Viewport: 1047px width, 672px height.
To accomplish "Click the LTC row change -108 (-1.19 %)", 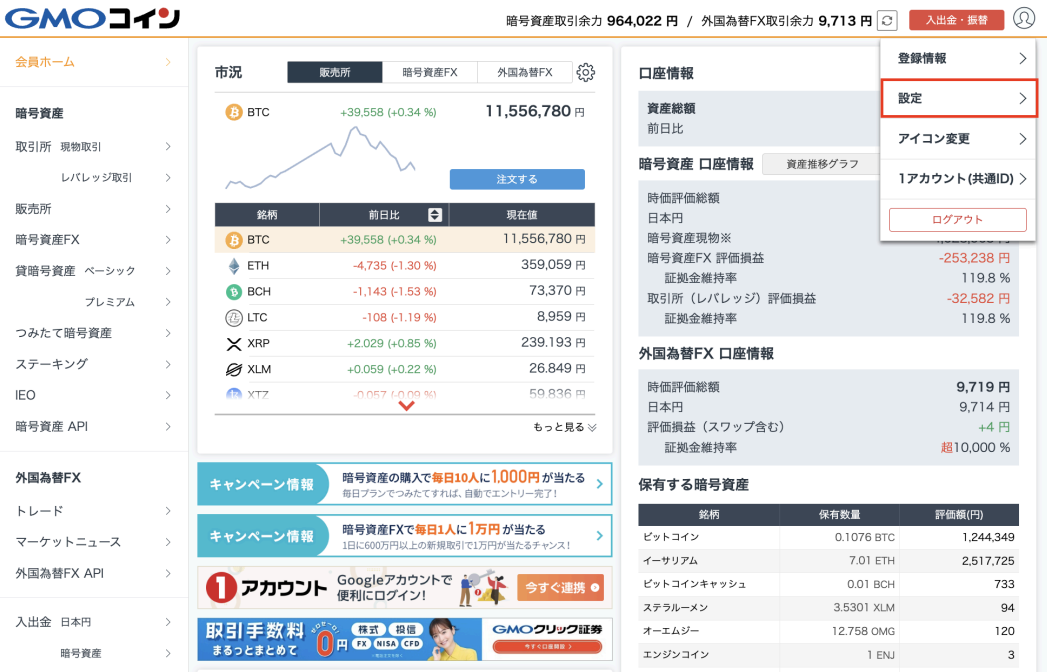I will click(399, 317).
